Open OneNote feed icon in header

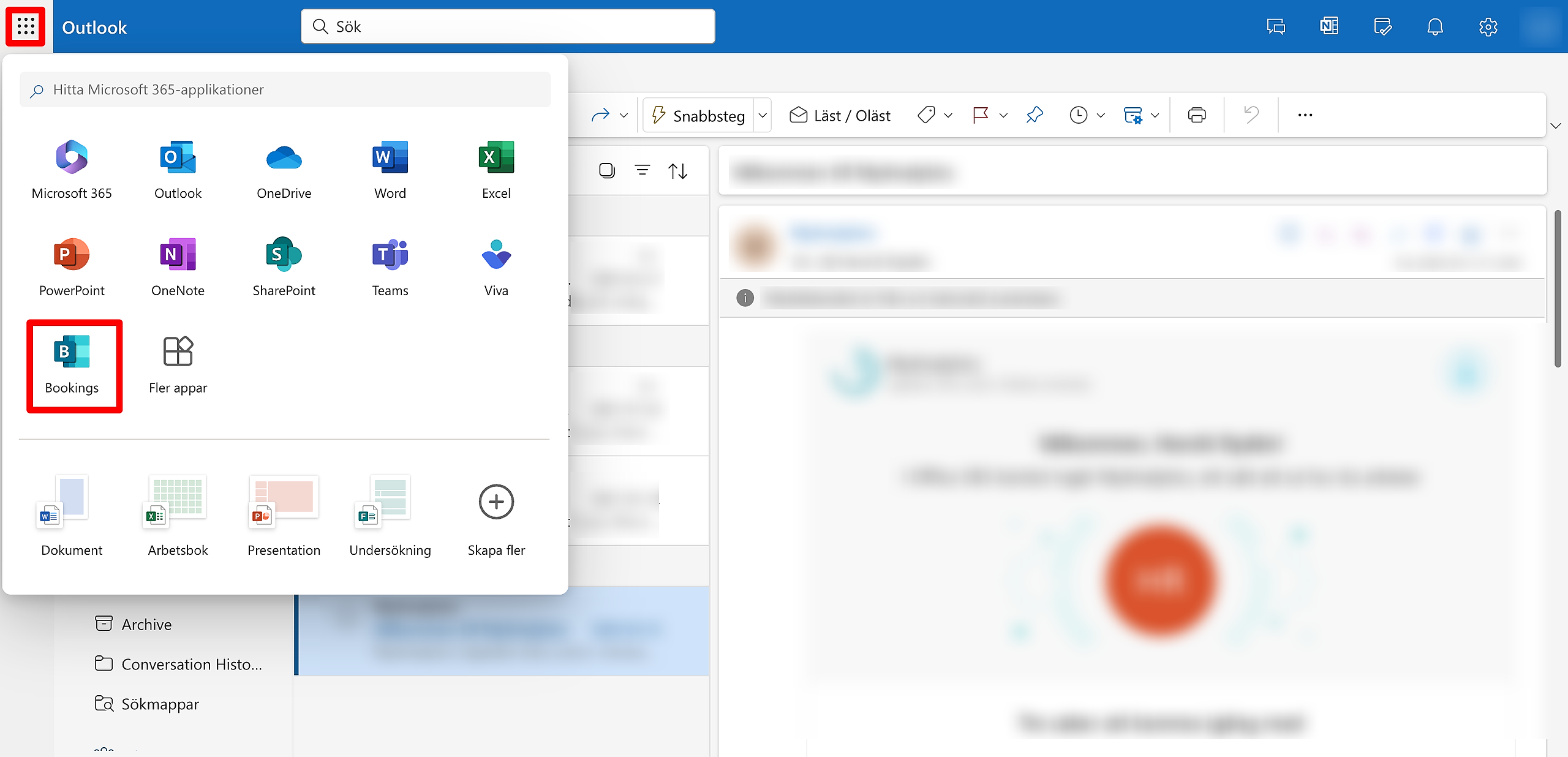(x=1329, y=26)
